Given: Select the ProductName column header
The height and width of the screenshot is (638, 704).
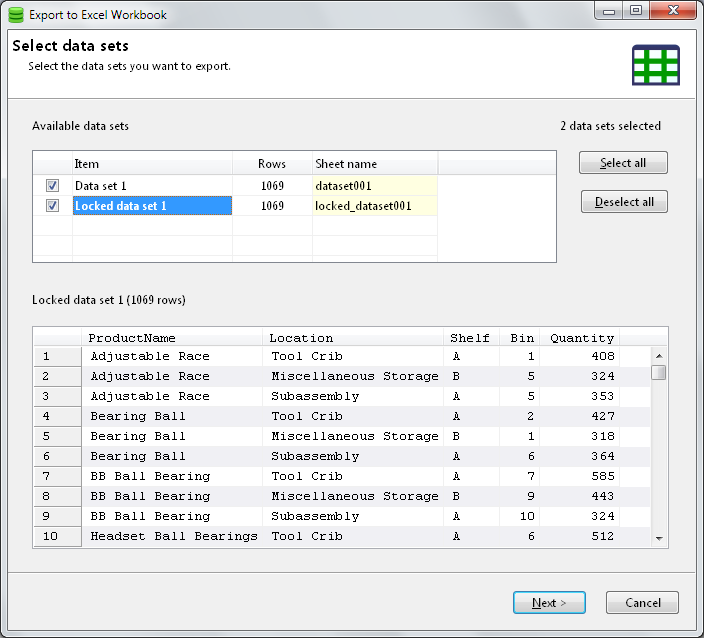Looking at the screenshot, I should (131, 338).
